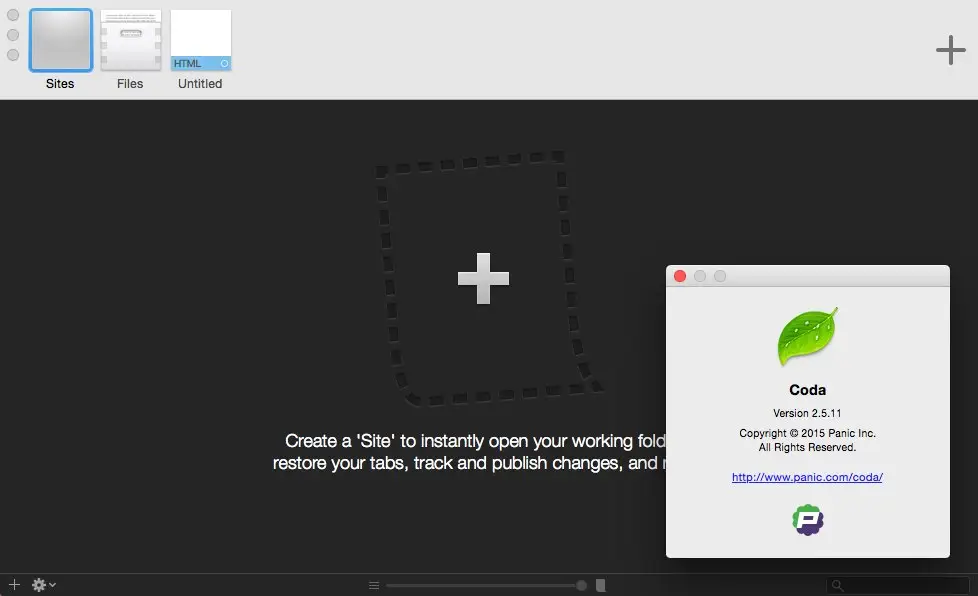
Task: Click the bold 'Coda' app name
Action: point(808,390)
